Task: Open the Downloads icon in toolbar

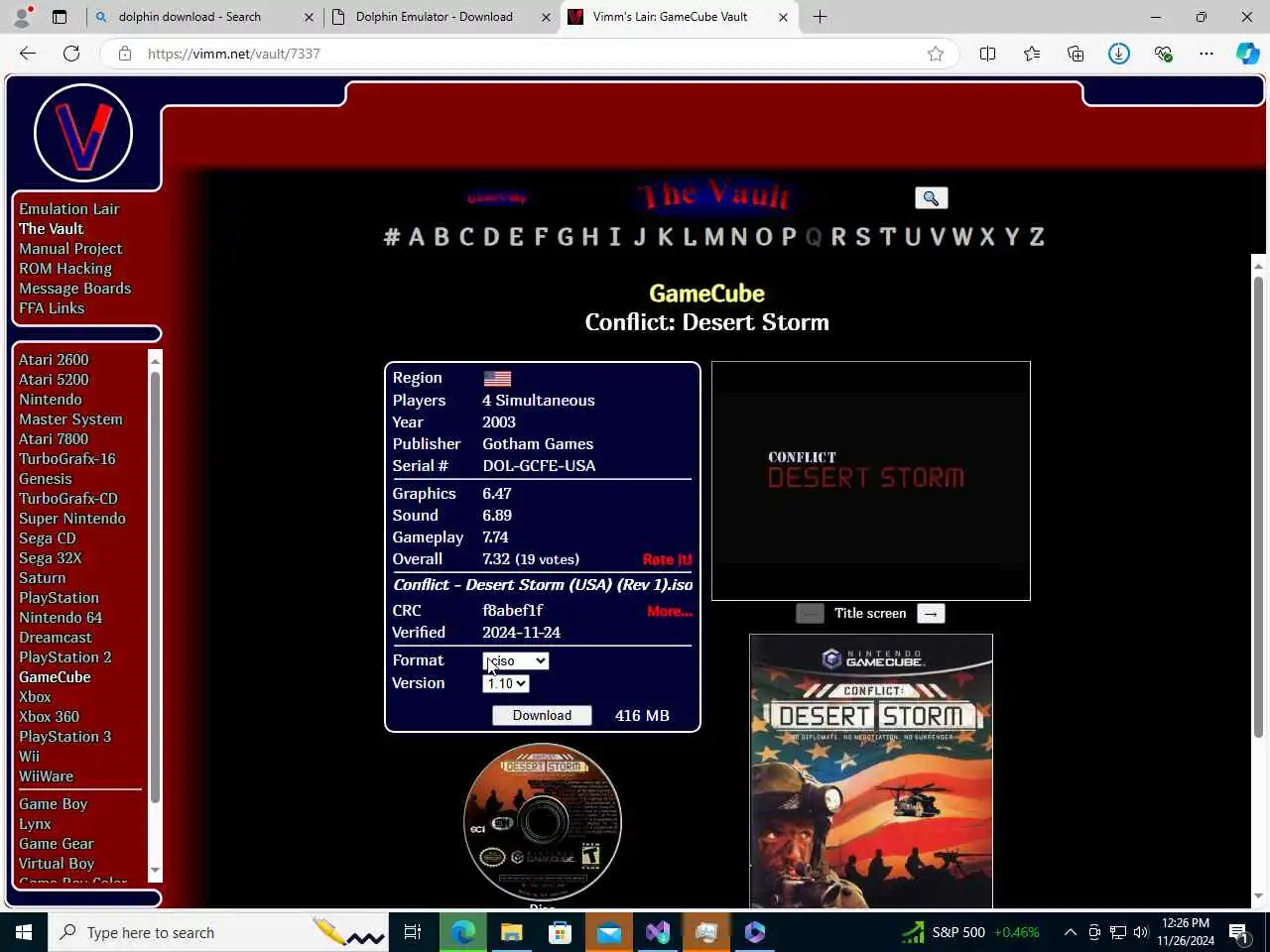Action: tap(1119, 54)
